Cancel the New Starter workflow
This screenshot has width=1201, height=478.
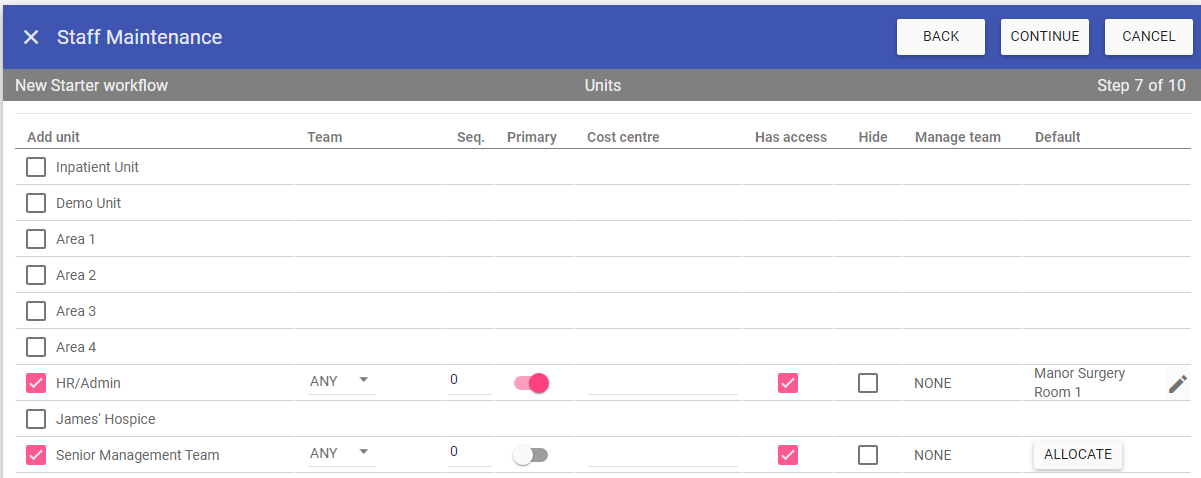coord(1148,37)
